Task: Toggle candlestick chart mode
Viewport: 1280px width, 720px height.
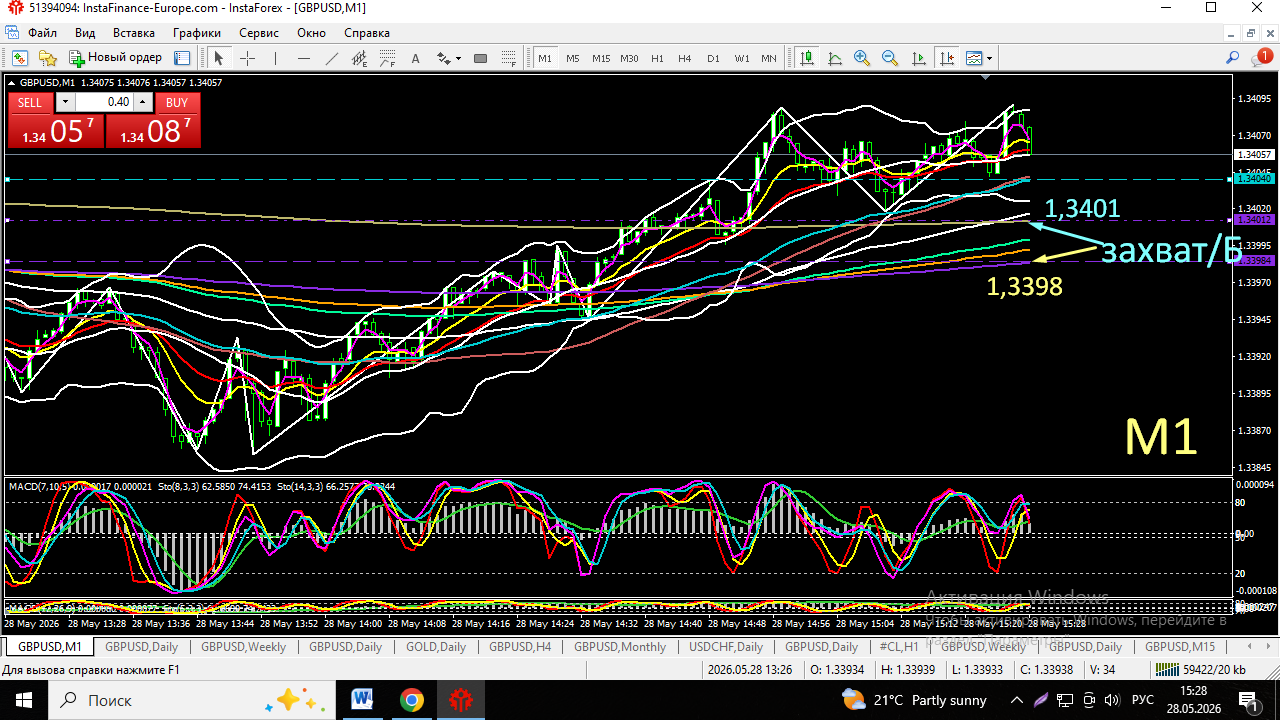Action: [x=806, y=58]
